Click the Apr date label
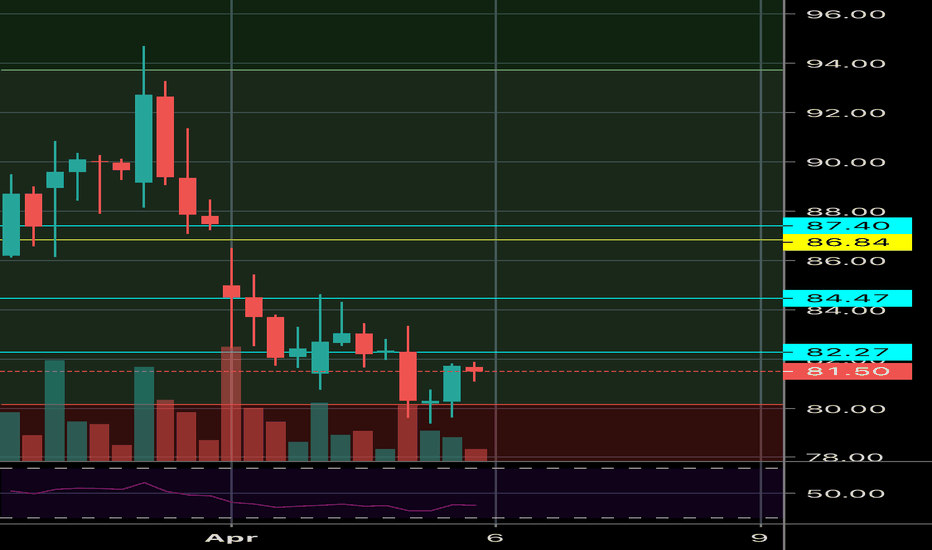The height and width of the screenshot is (550, 932). 231,538
